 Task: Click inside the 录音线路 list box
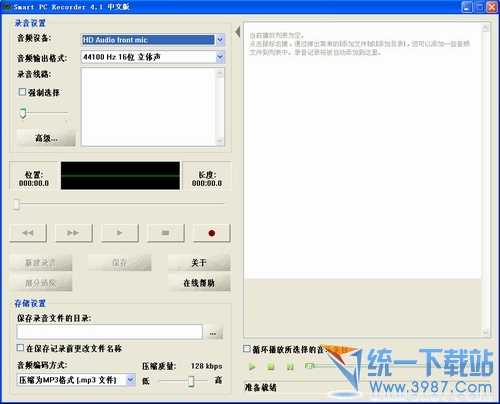click(x=148, y=107)
